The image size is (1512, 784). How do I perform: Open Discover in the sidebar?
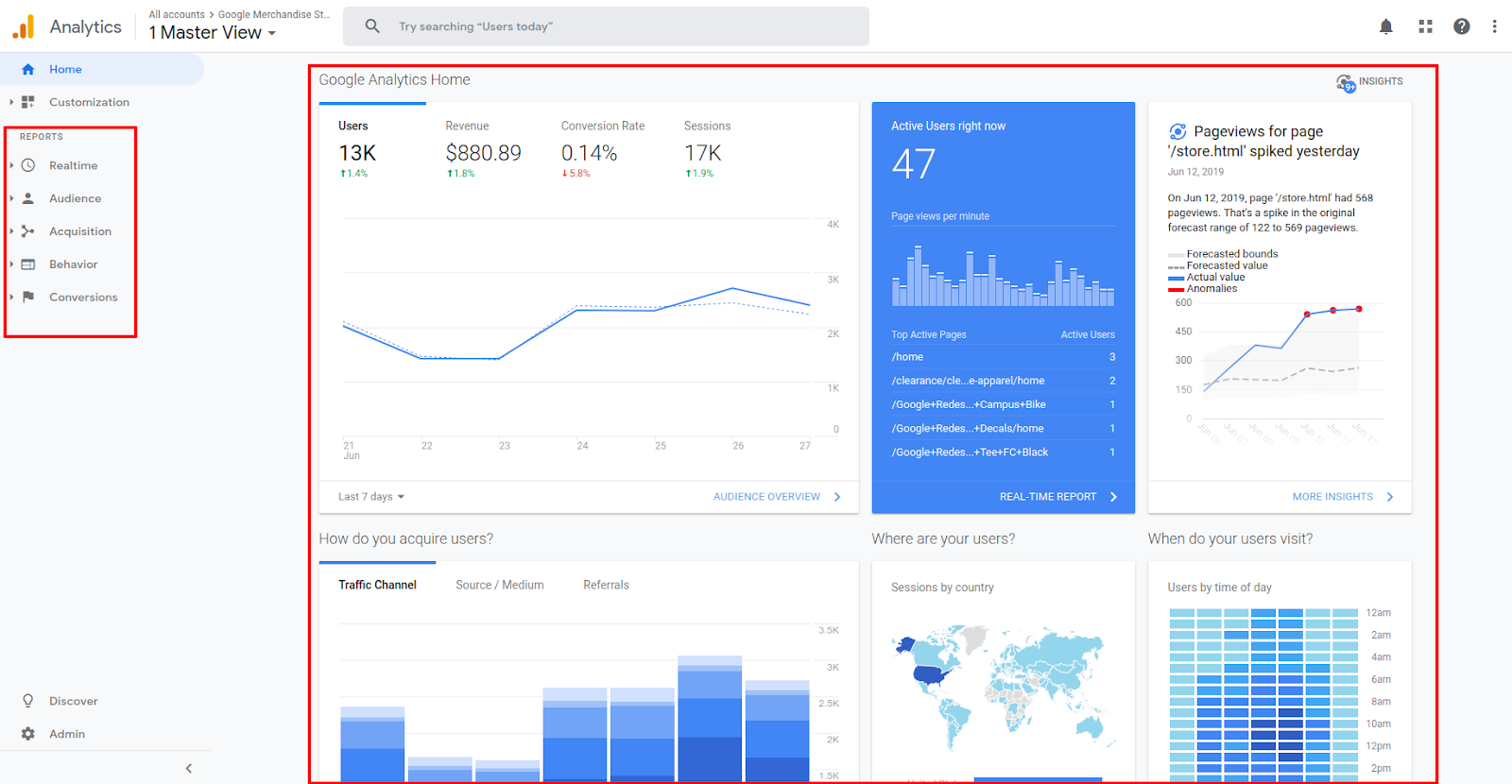click(74, 701)
